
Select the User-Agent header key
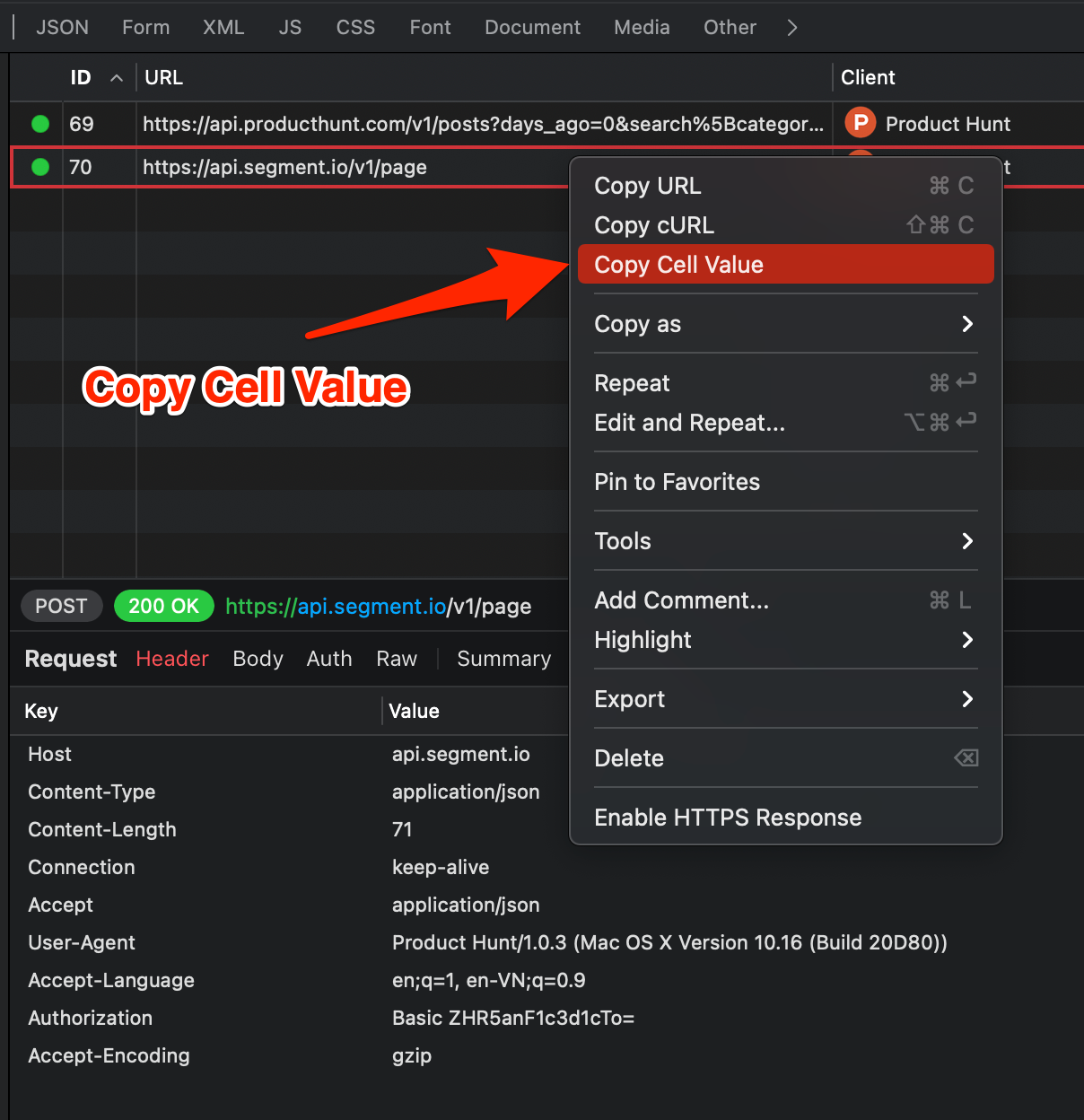point(82,943)
